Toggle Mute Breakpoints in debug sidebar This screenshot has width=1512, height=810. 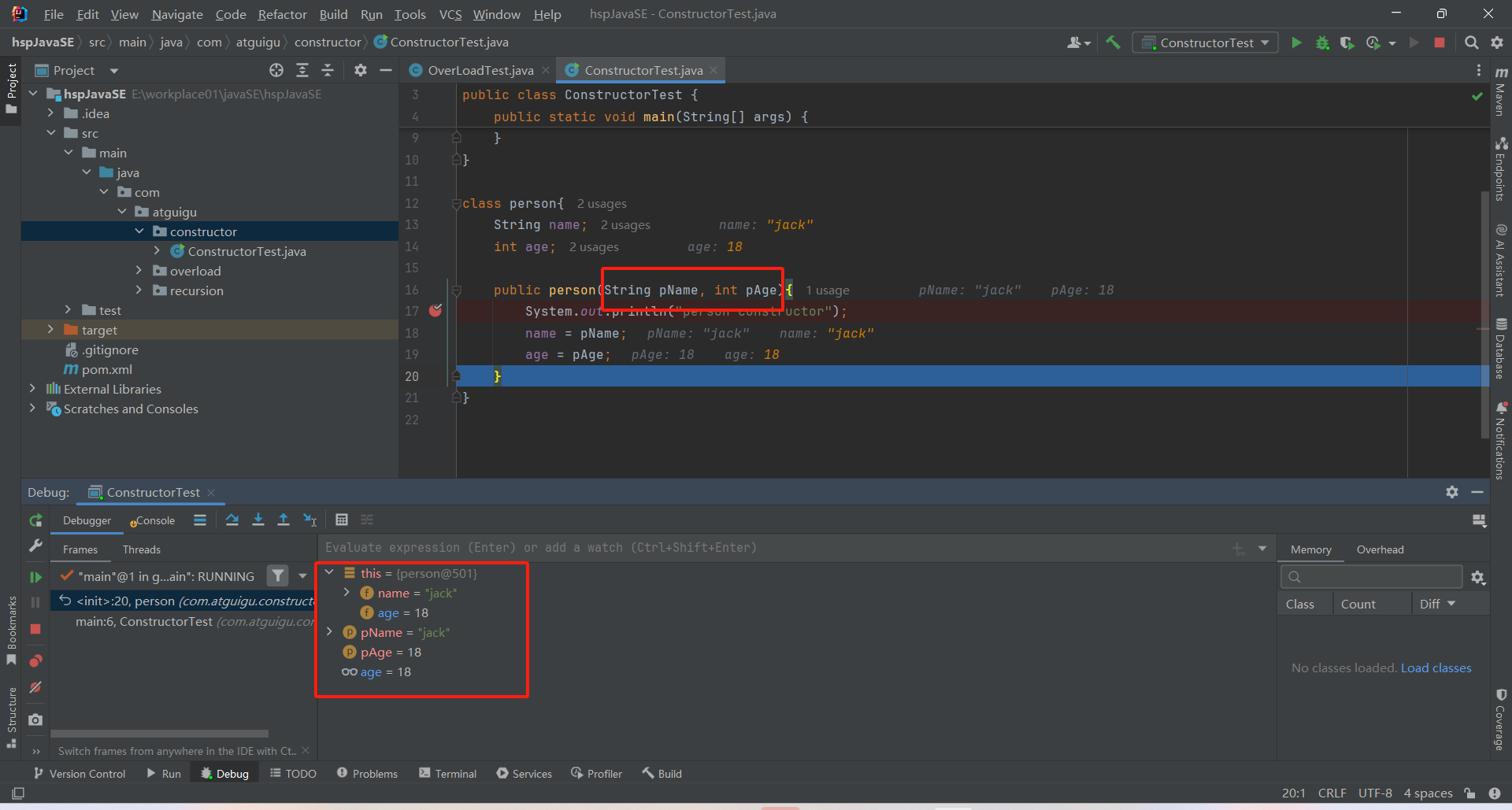click(35, 687)
